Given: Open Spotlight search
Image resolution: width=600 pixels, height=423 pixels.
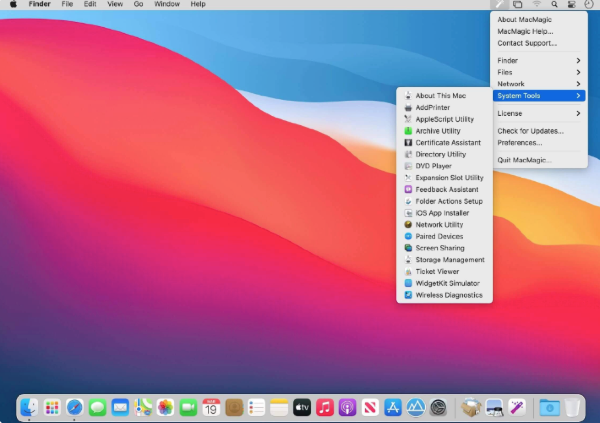Looking at the screenshot, I should click(554, 4).
